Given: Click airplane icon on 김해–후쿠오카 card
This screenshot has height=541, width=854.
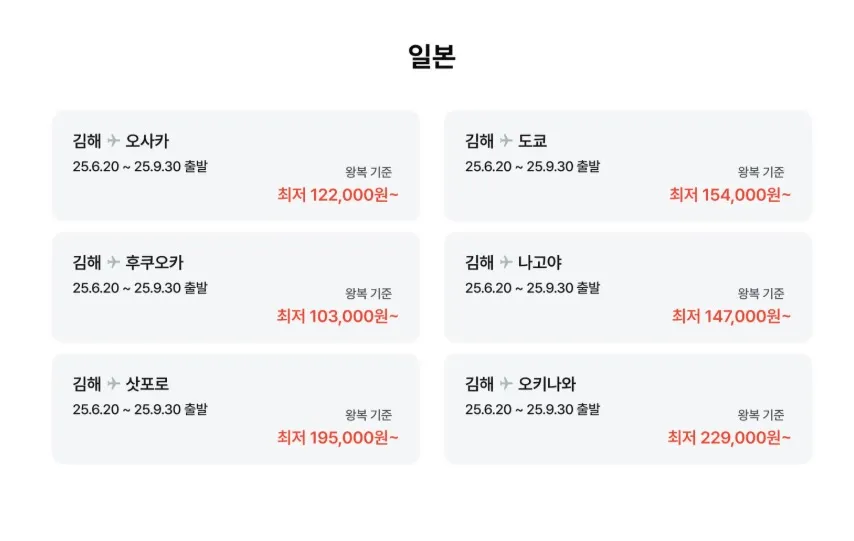Looking at the screenshot, I should 113,263.
